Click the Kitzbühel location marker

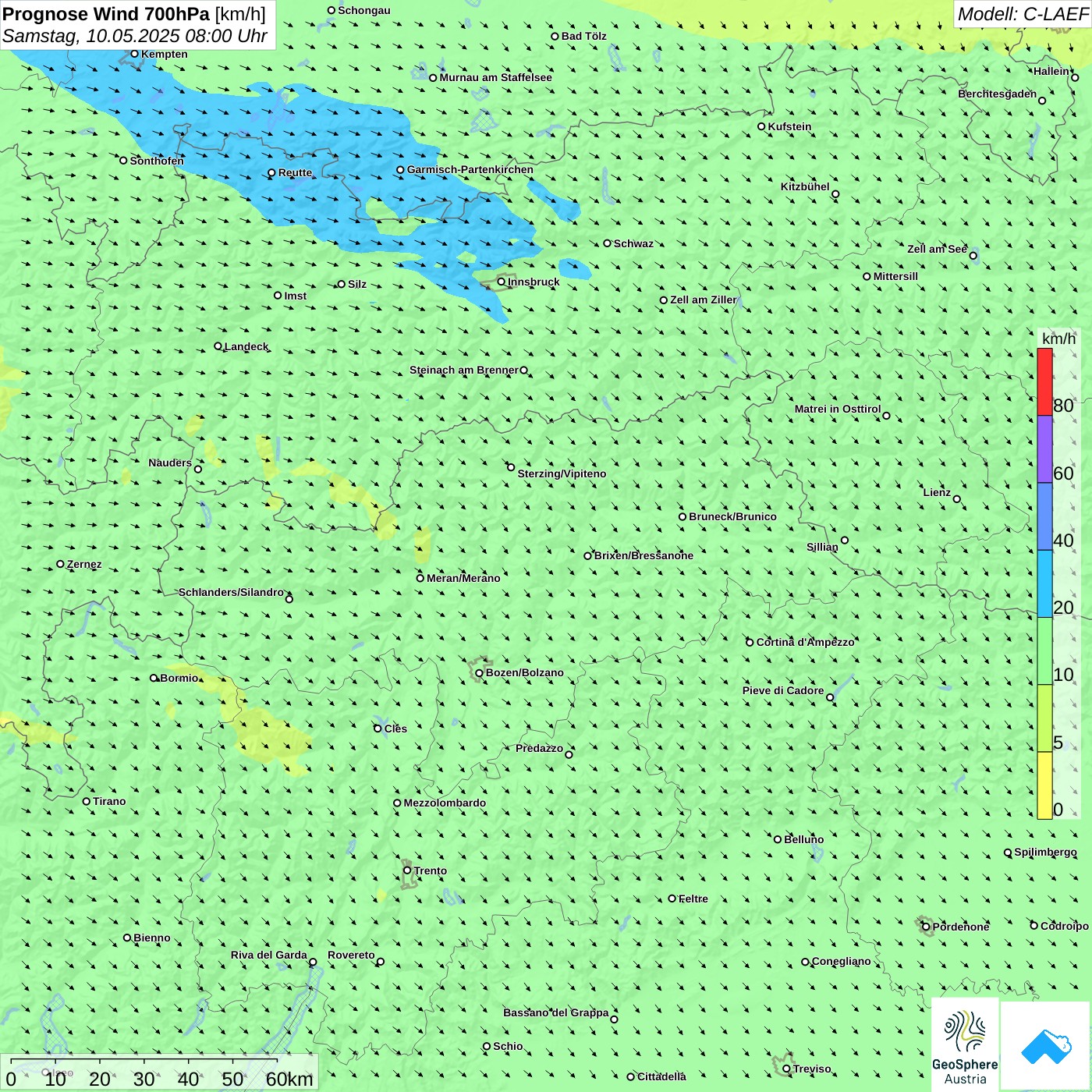(x=835, y=194)
